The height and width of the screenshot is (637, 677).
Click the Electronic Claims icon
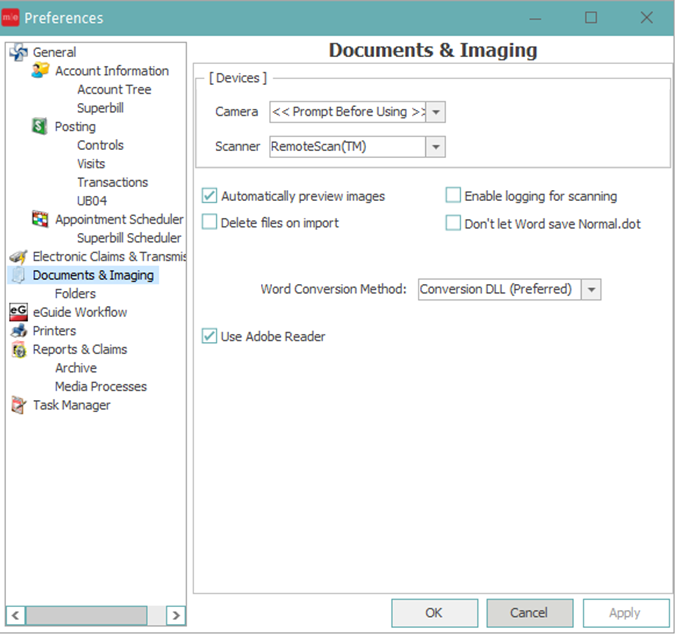click(x=18, y=257)
